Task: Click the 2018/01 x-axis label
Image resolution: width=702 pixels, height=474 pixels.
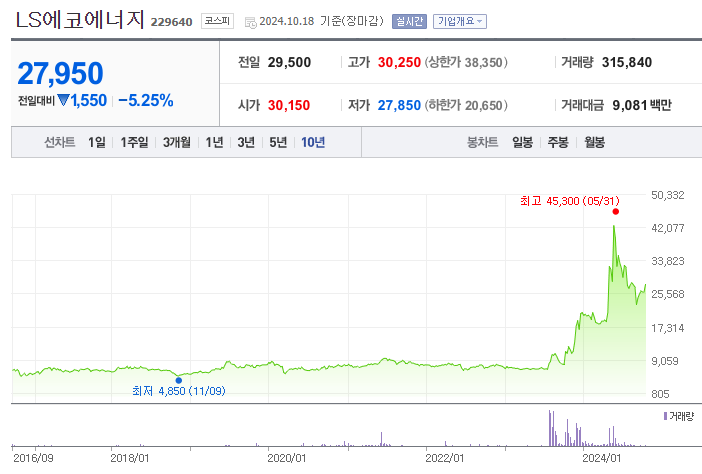Action: pyautogui.click(x=129, y=458)
